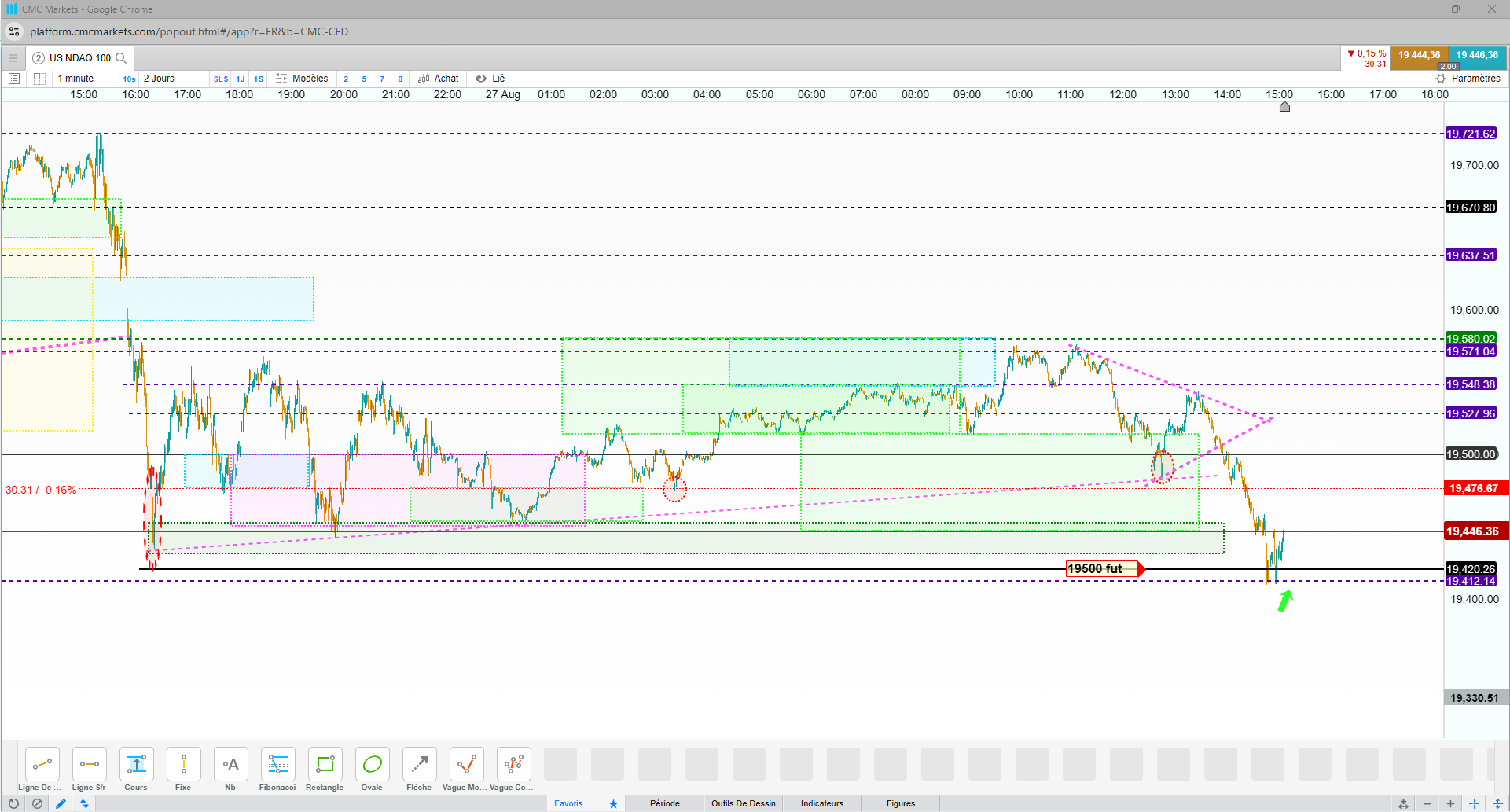Click the clear drawings circle-slash icon
The width and height of the screenshot is (1510, 812).
tap(37, 803)
